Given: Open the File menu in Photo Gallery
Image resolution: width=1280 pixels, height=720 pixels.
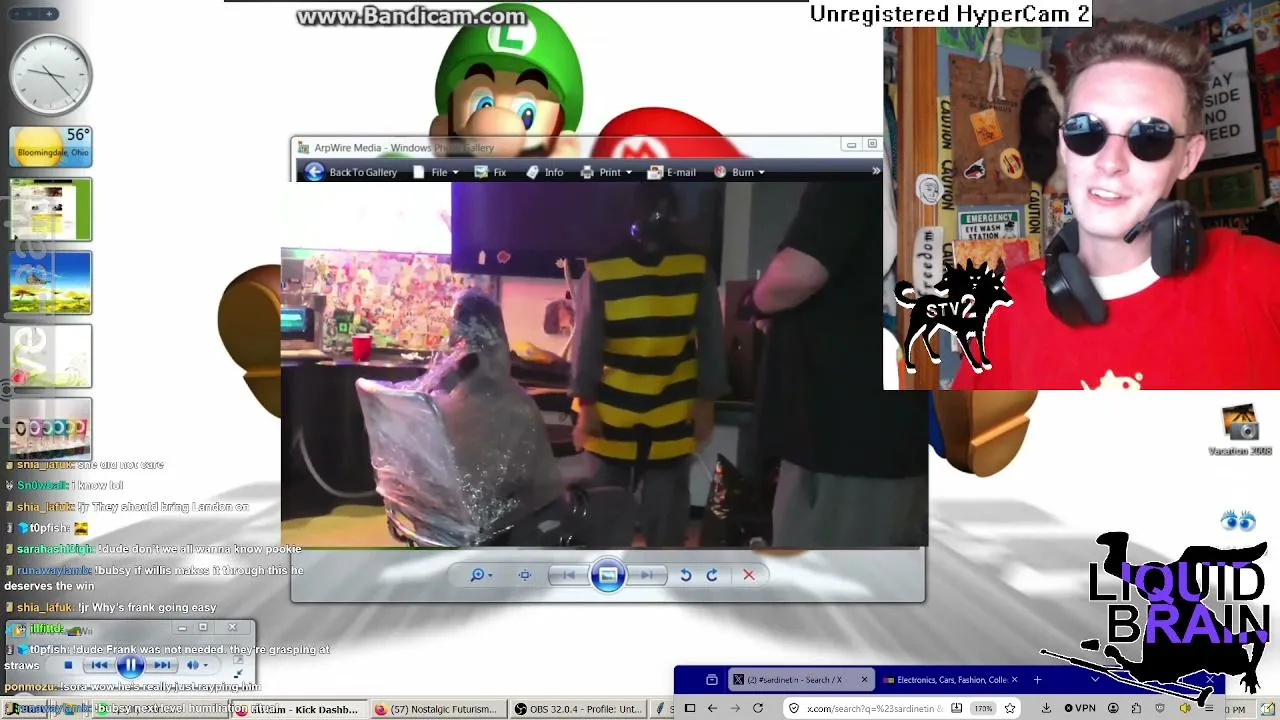Looking at the screenshot, I should (x=438, y=172).
